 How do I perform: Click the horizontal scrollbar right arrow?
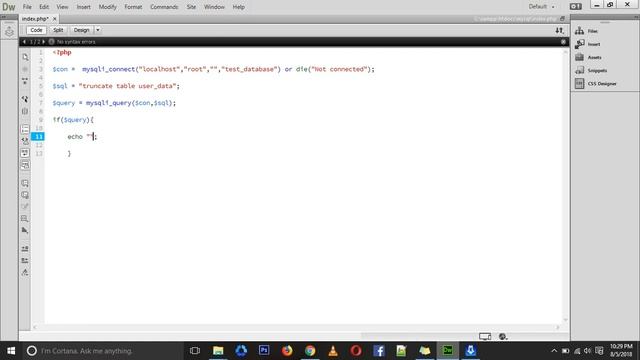(x=558, y=327)
